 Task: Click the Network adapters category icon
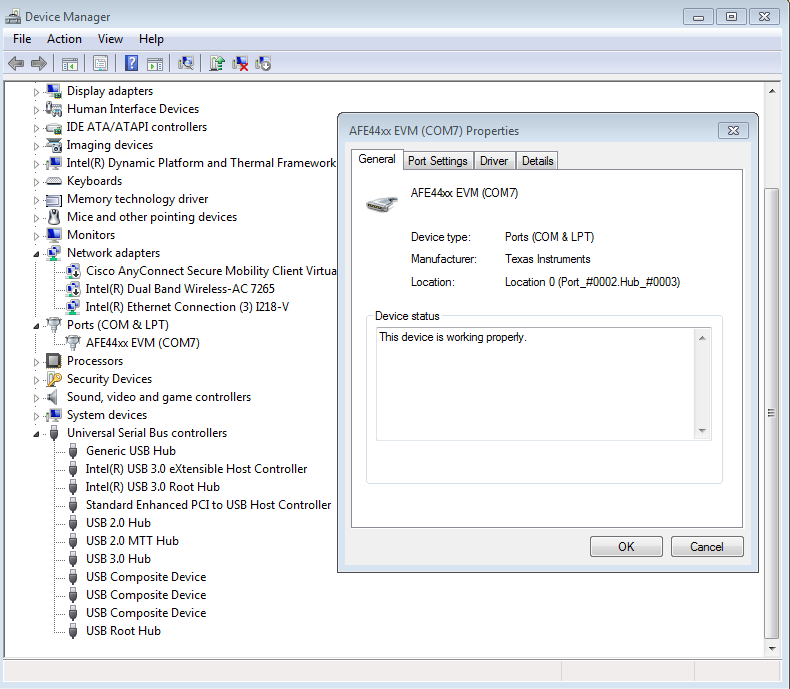pos(53,253)
